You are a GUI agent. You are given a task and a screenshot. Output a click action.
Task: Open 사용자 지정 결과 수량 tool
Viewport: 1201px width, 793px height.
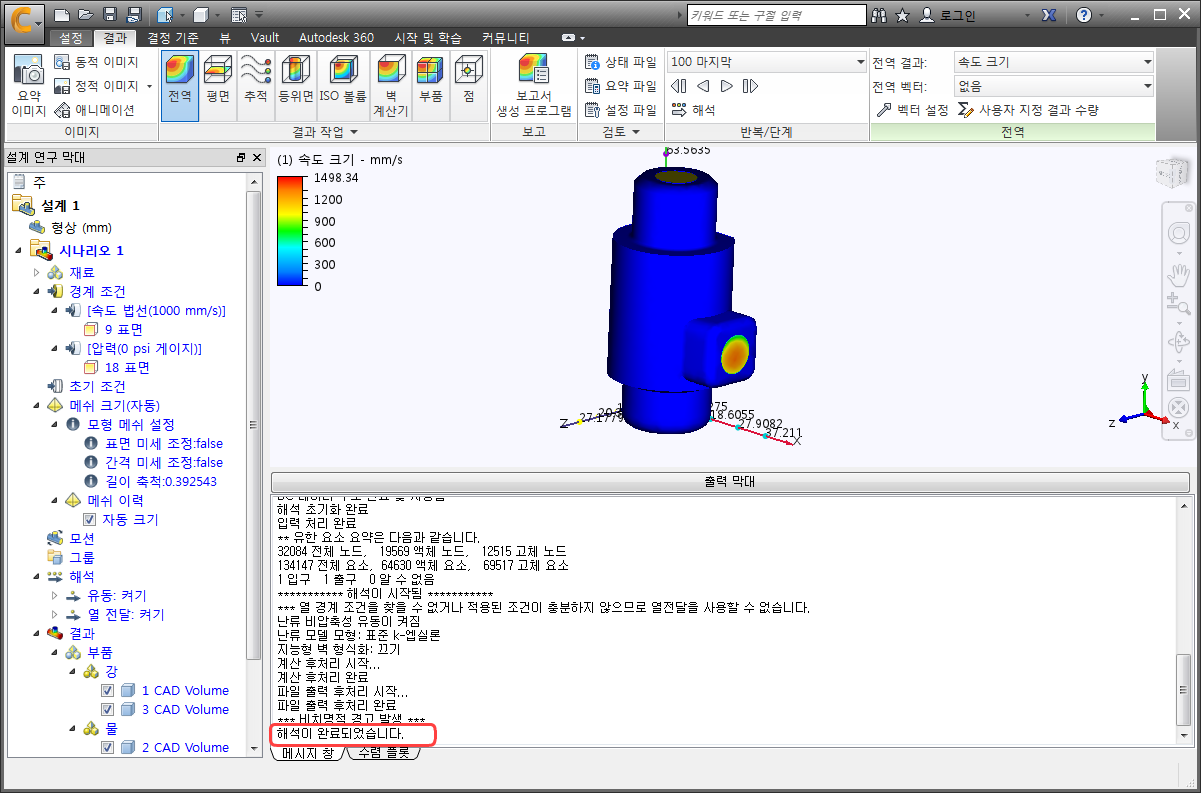pos(1029,110)
